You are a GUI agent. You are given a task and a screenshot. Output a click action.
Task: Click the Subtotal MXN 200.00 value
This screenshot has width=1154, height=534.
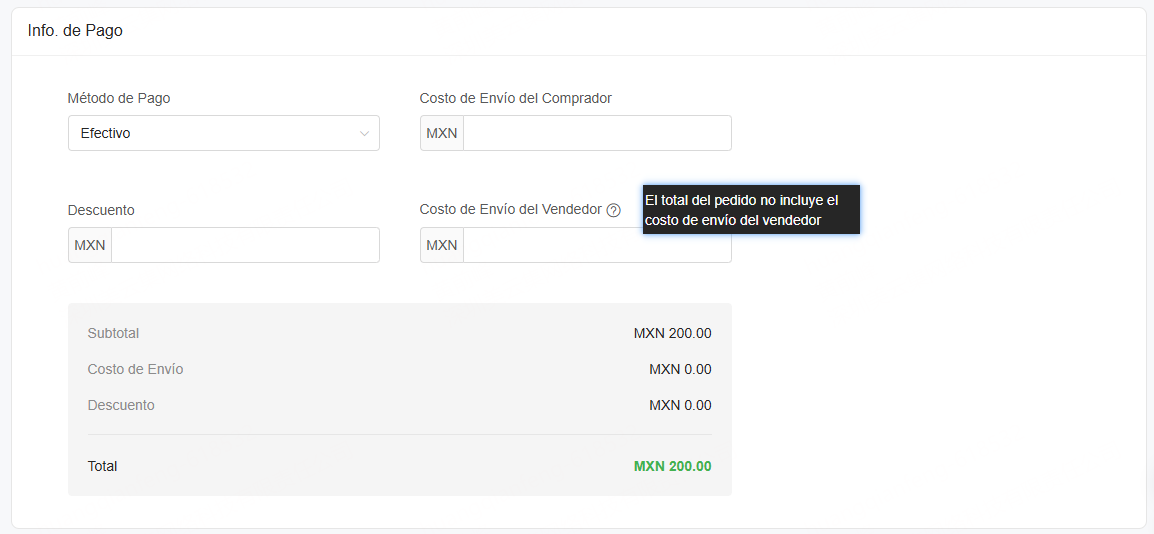coord(673,333)
